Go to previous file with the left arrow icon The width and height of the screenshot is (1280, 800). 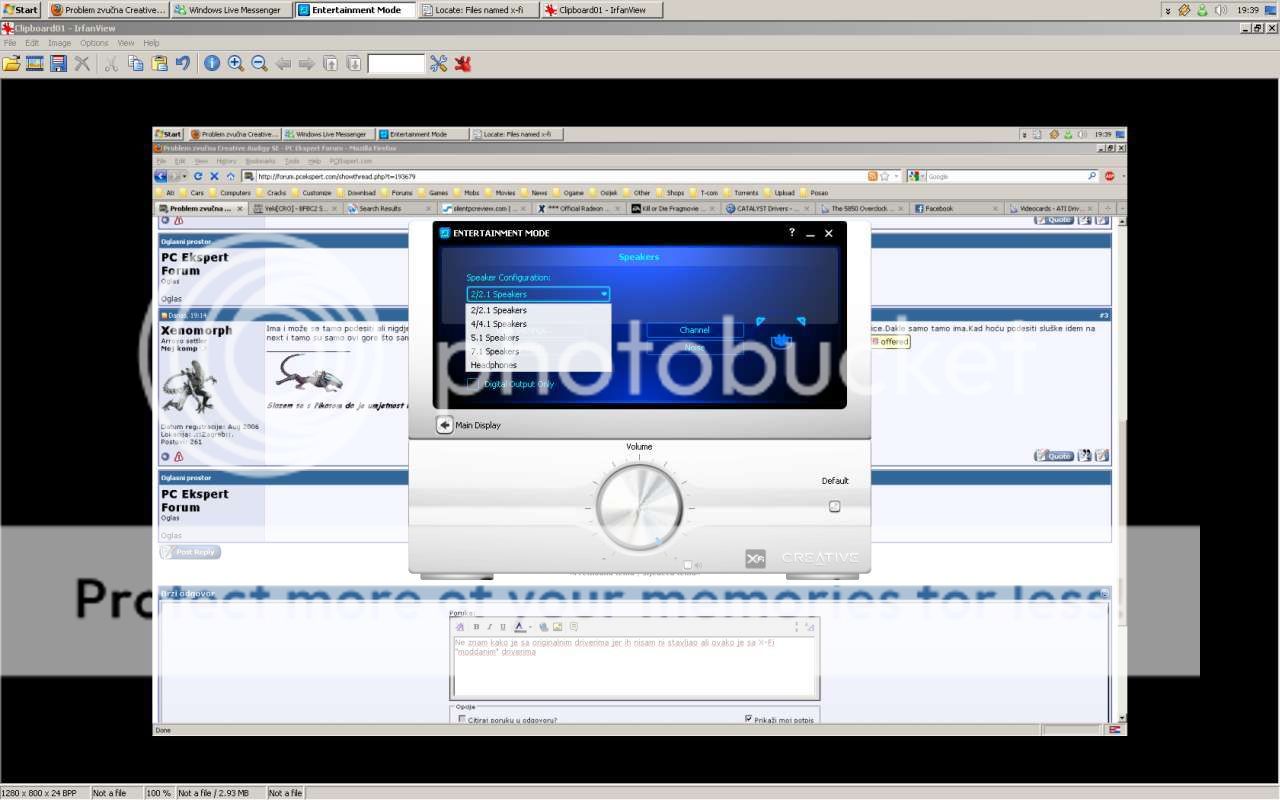(283, 63)
